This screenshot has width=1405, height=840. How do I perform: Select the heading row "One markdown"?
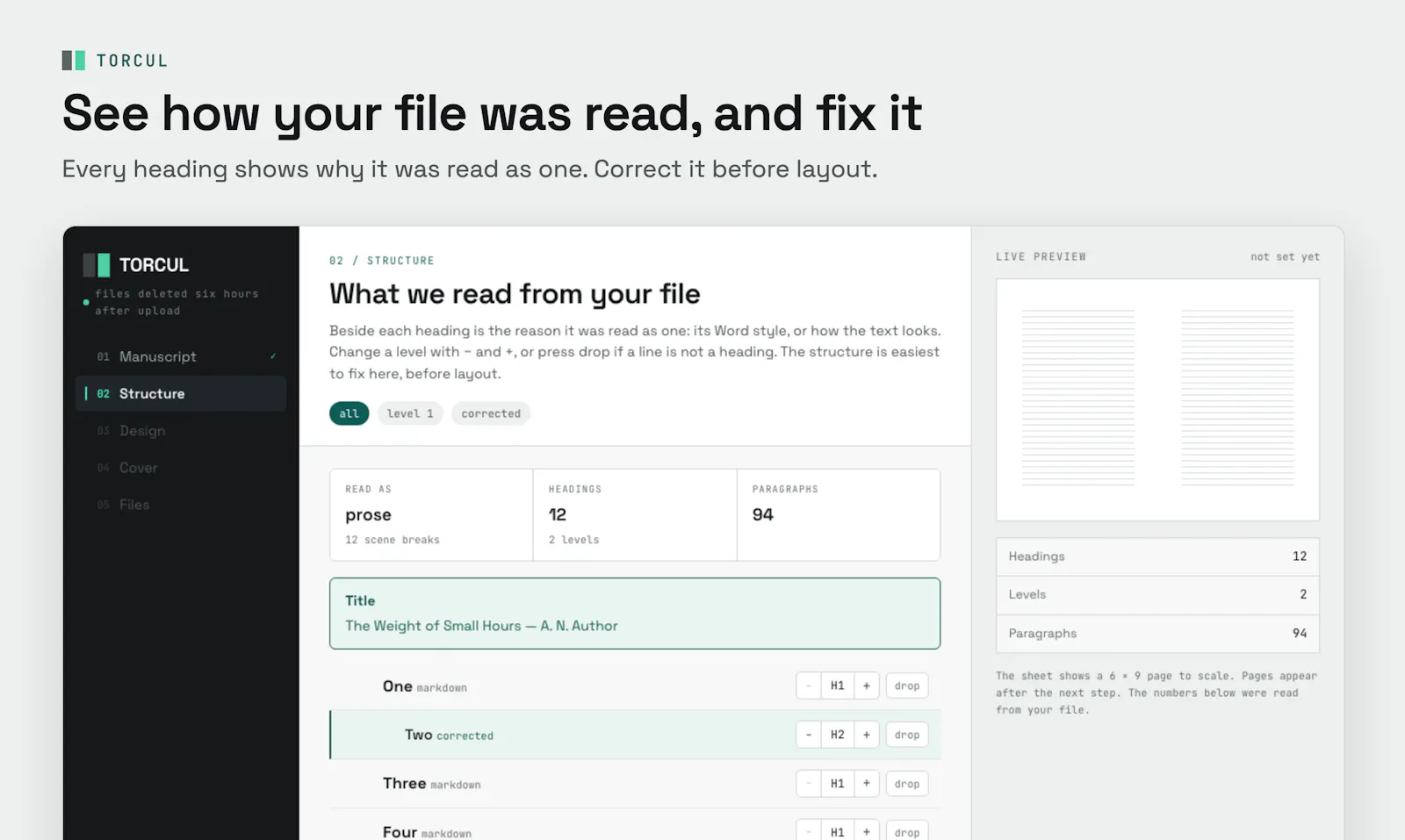click(x=635, y=686)
